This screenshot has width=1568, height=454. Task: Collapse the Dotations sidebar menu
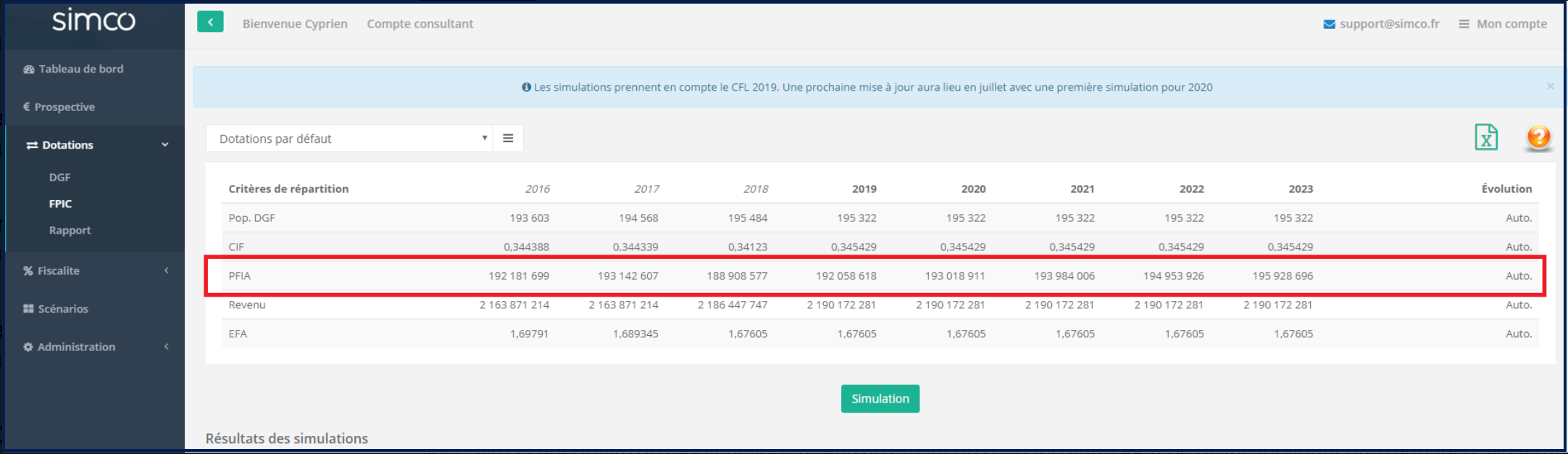coord(164,145)
